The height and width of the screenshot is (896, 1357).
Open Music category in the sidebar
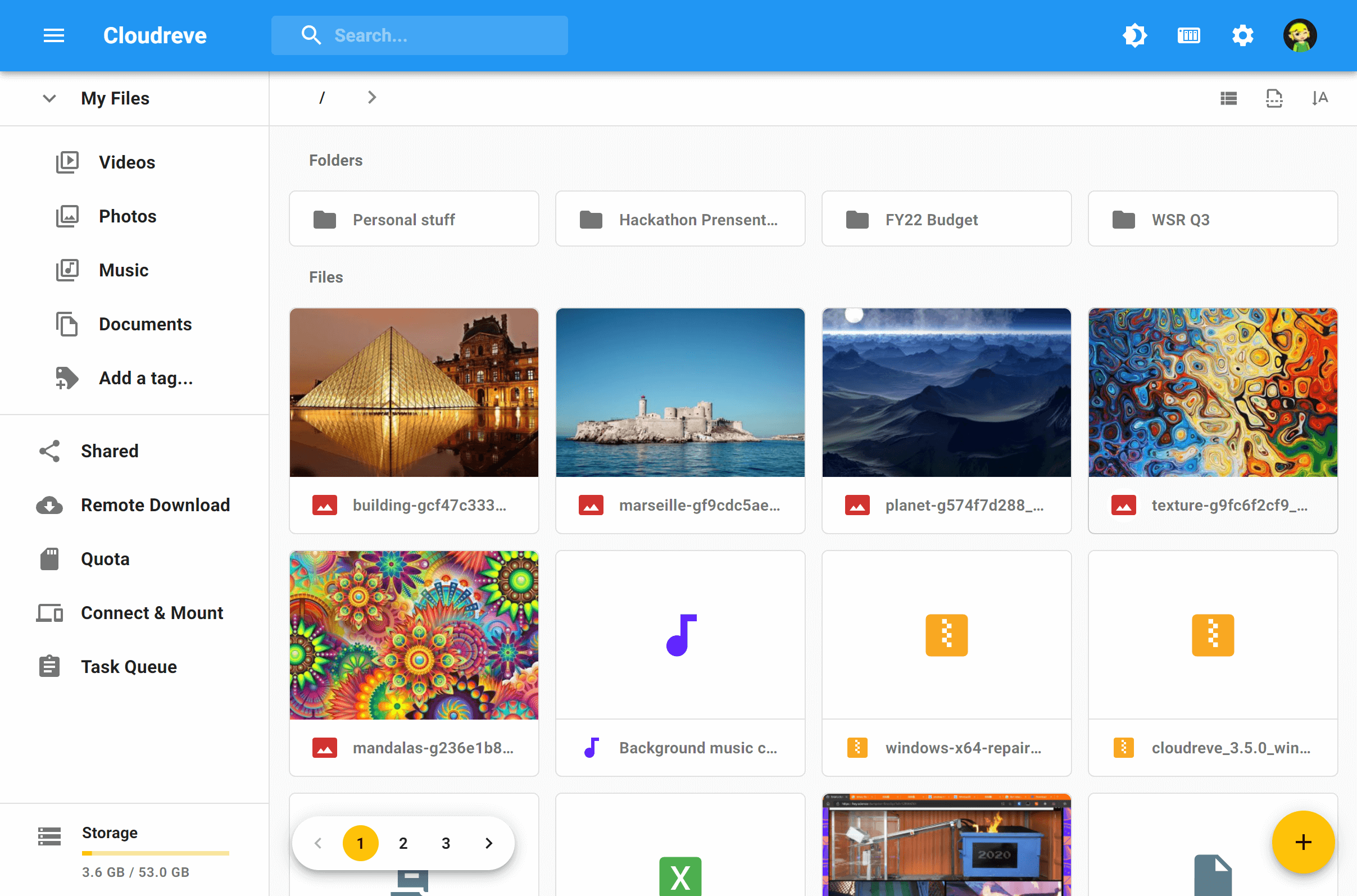coord(124,270)
